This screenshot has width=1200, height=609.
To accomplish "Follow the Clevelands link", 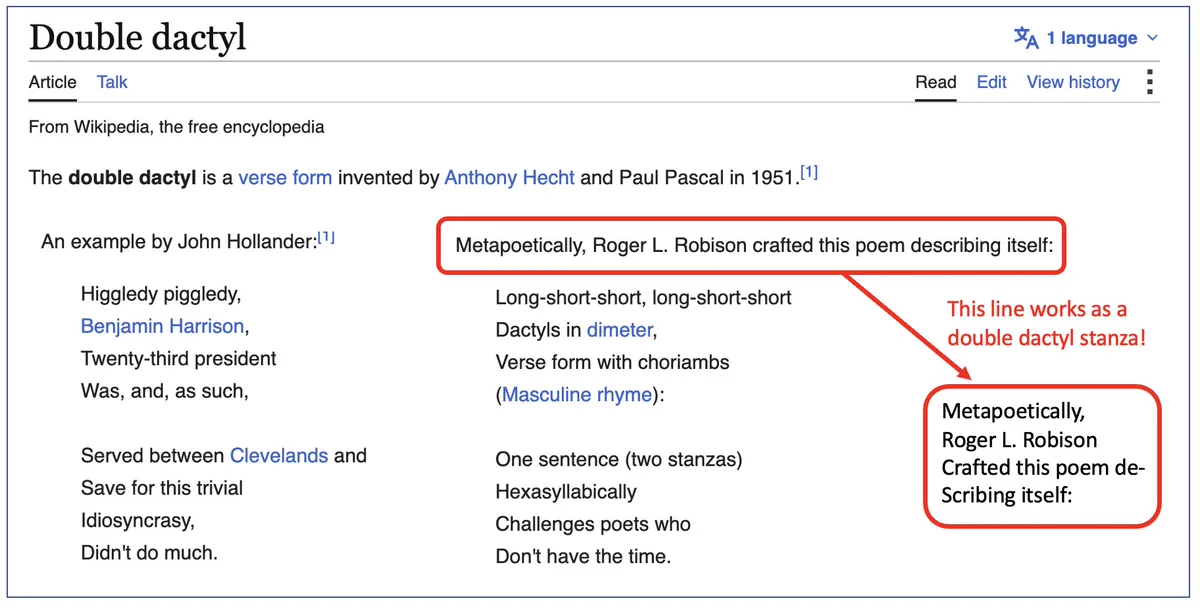I will coord(279,456).
